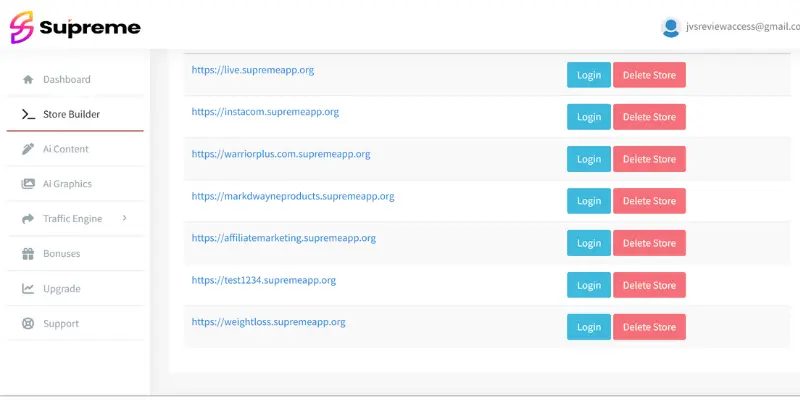Screen dimensions: 800x400
Task: Click the Upgrade chart icon
Action: [28, 289]
